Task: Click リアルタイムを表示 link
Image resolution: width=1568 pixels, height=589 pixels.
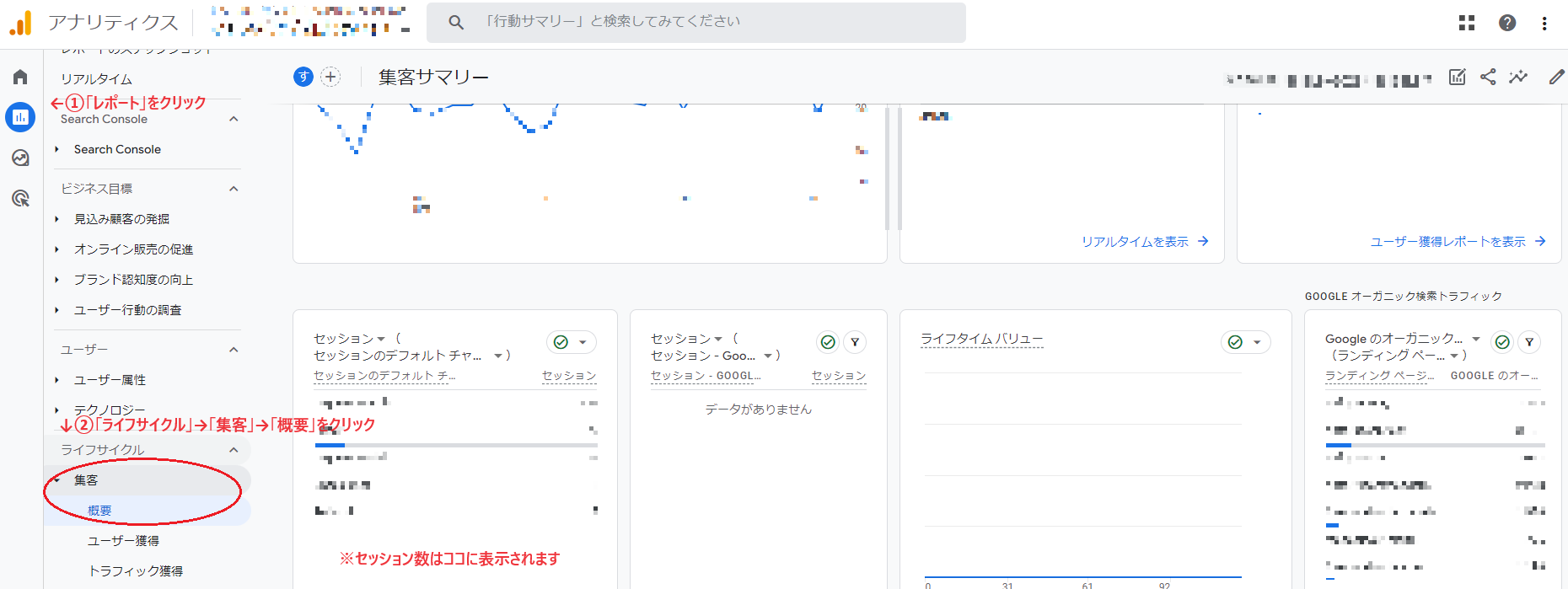Action: (1146, 242)
